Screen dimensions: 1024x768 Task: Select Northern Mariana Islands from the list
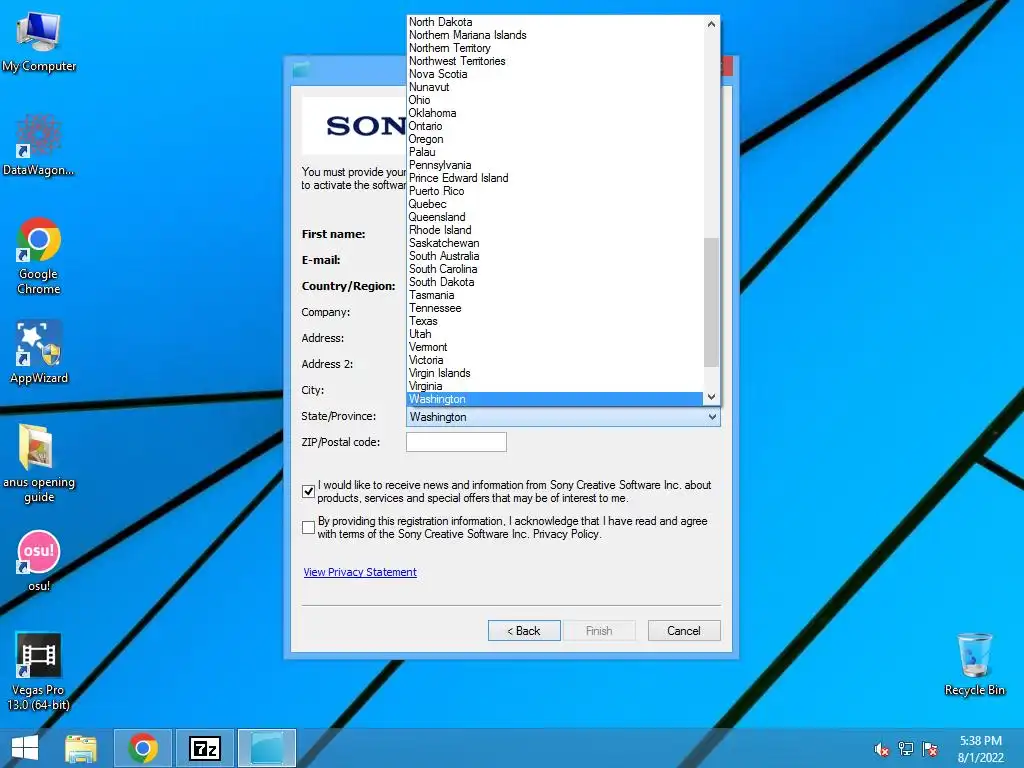coord(555,35)
